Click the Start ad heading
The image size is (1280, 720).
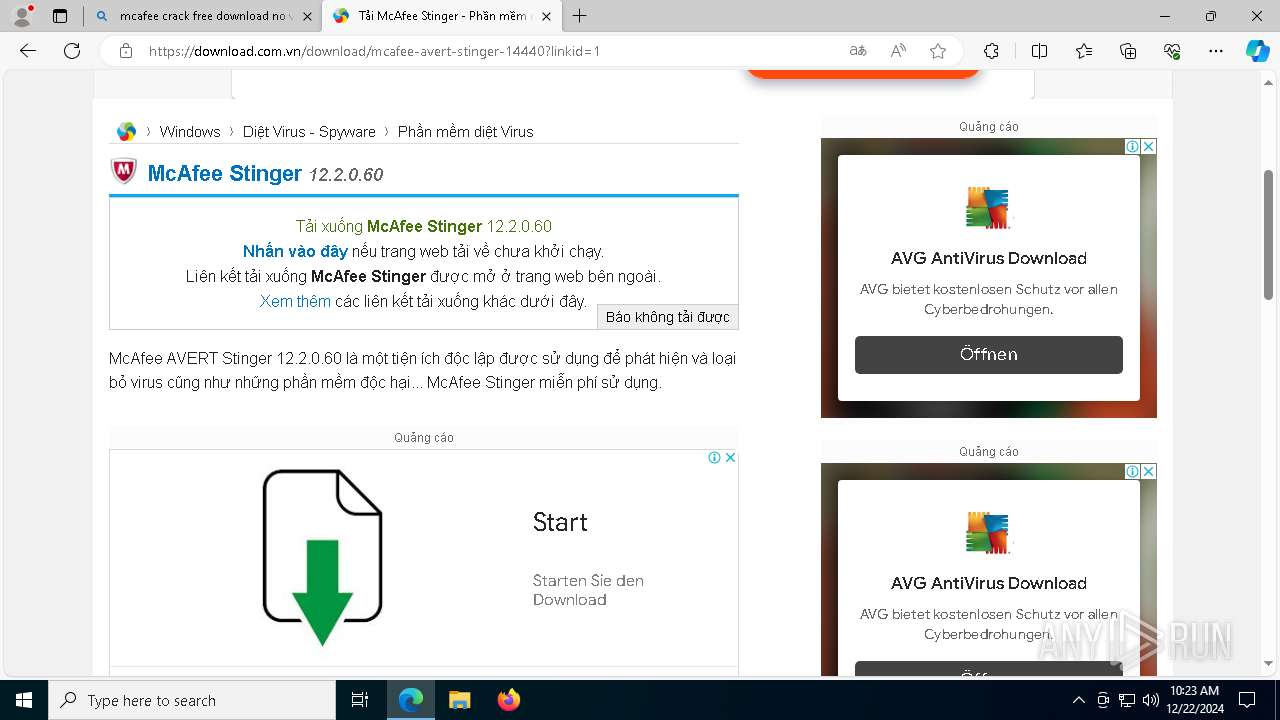tap(560, 522)
